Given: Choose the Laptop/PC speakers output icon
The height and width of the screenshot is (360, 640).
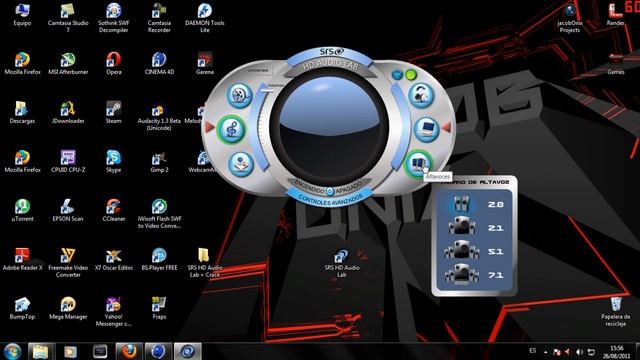Looking at the screenshot, I should pos(426,130).
